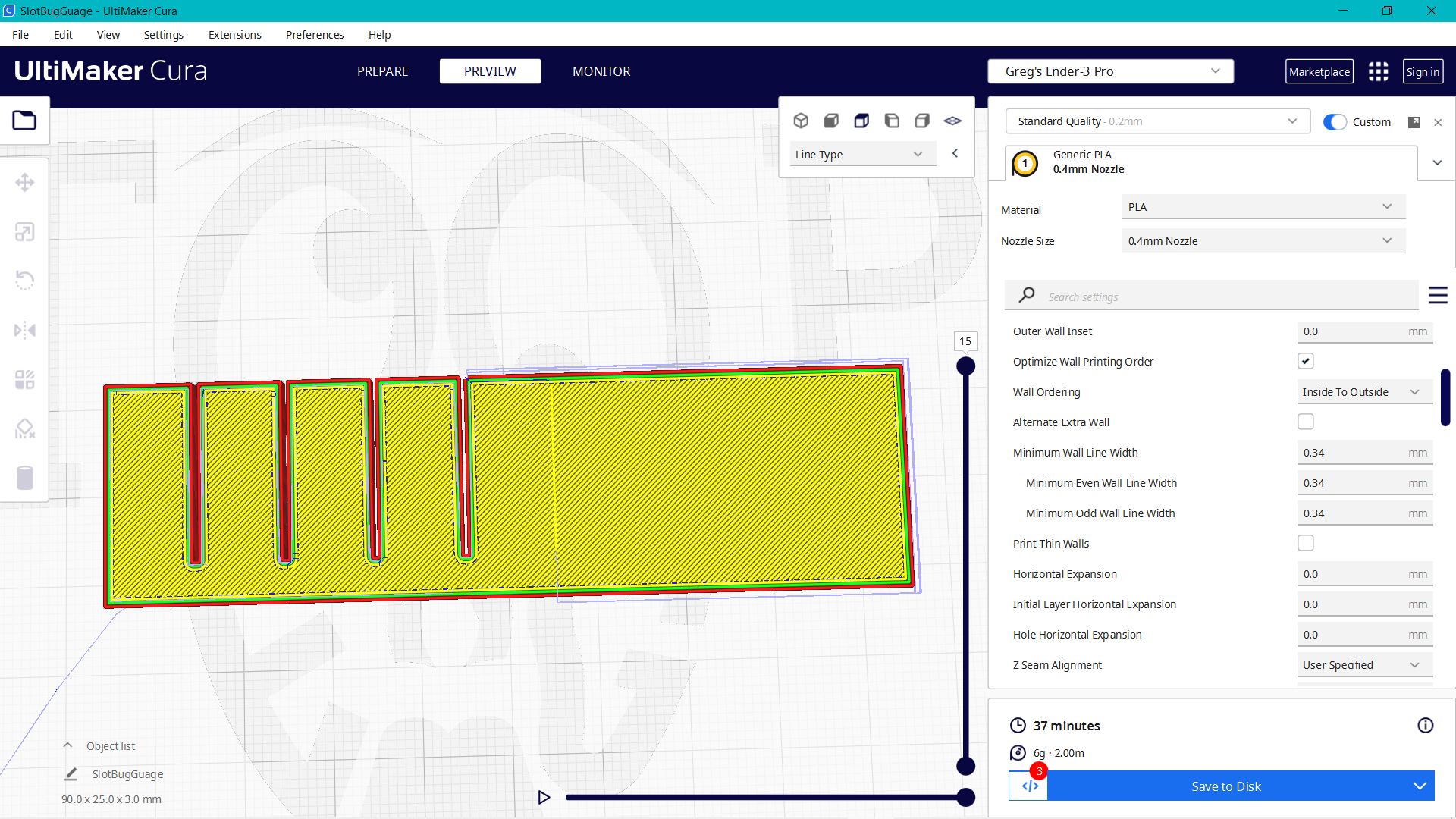Open the Standard Quality profile dropdown
1456x819 pixels.
pyautogui.click(x=1157, y=121)
